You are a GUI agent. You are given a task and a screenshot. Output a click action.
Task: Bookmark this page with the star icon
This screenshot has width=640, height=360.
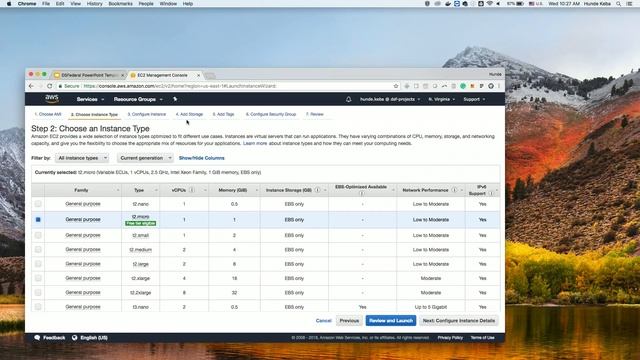click(x=396, y=86)
